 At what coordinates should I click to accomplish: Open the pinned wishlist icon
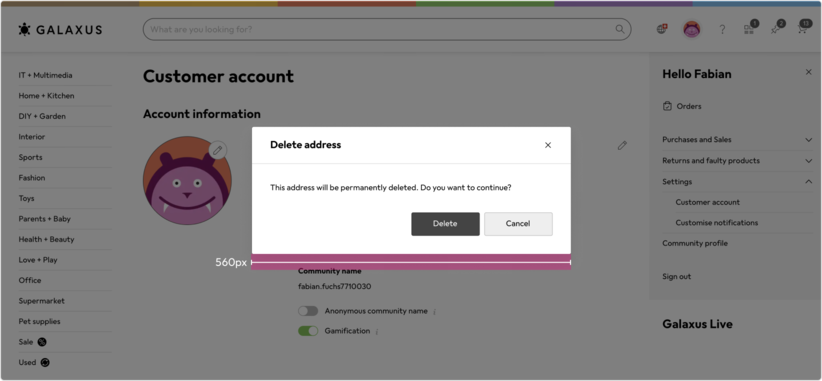(776, 29)
